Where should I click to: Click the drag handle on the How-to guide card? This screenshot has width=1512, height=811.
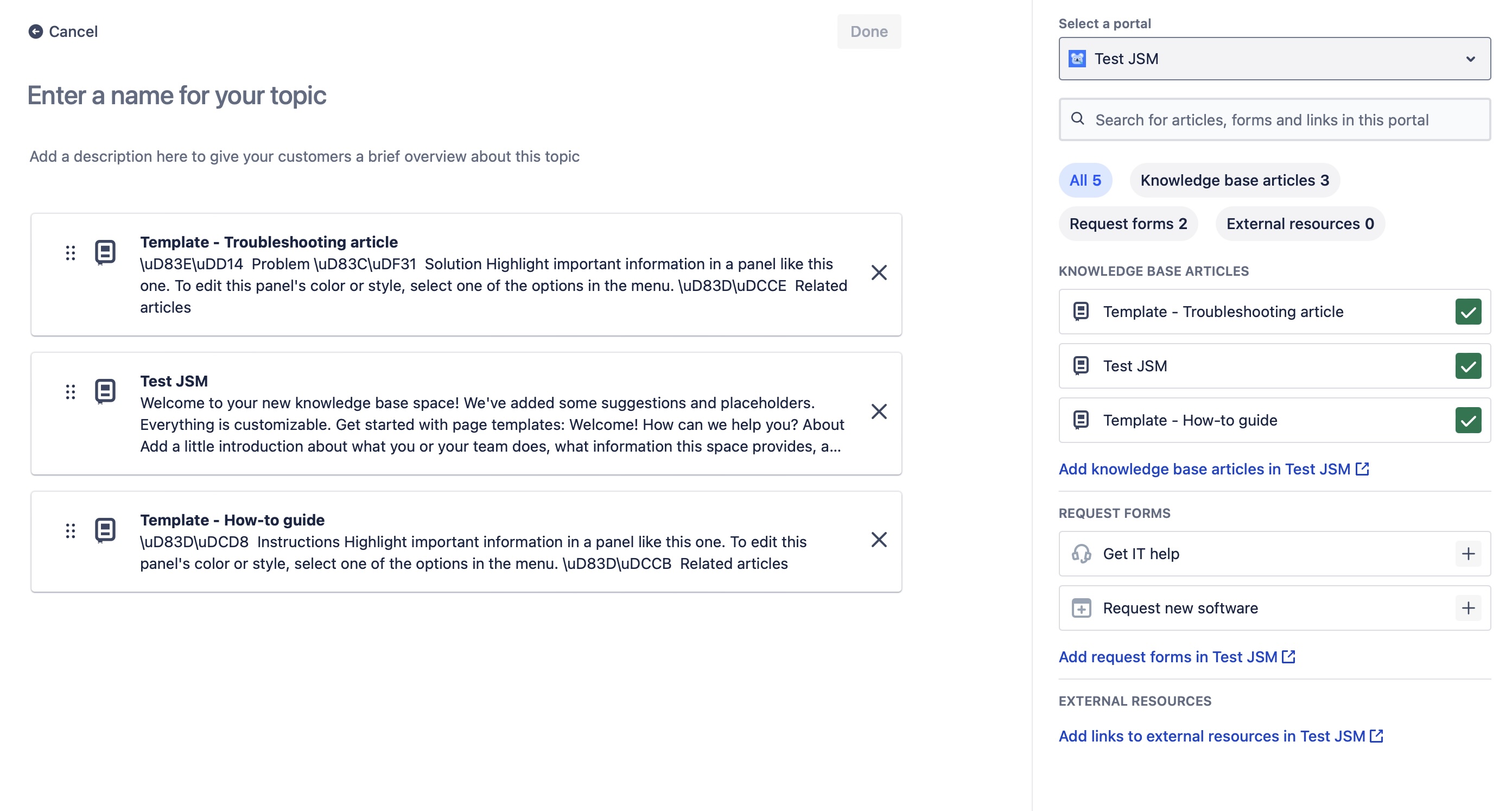[71, 530]
